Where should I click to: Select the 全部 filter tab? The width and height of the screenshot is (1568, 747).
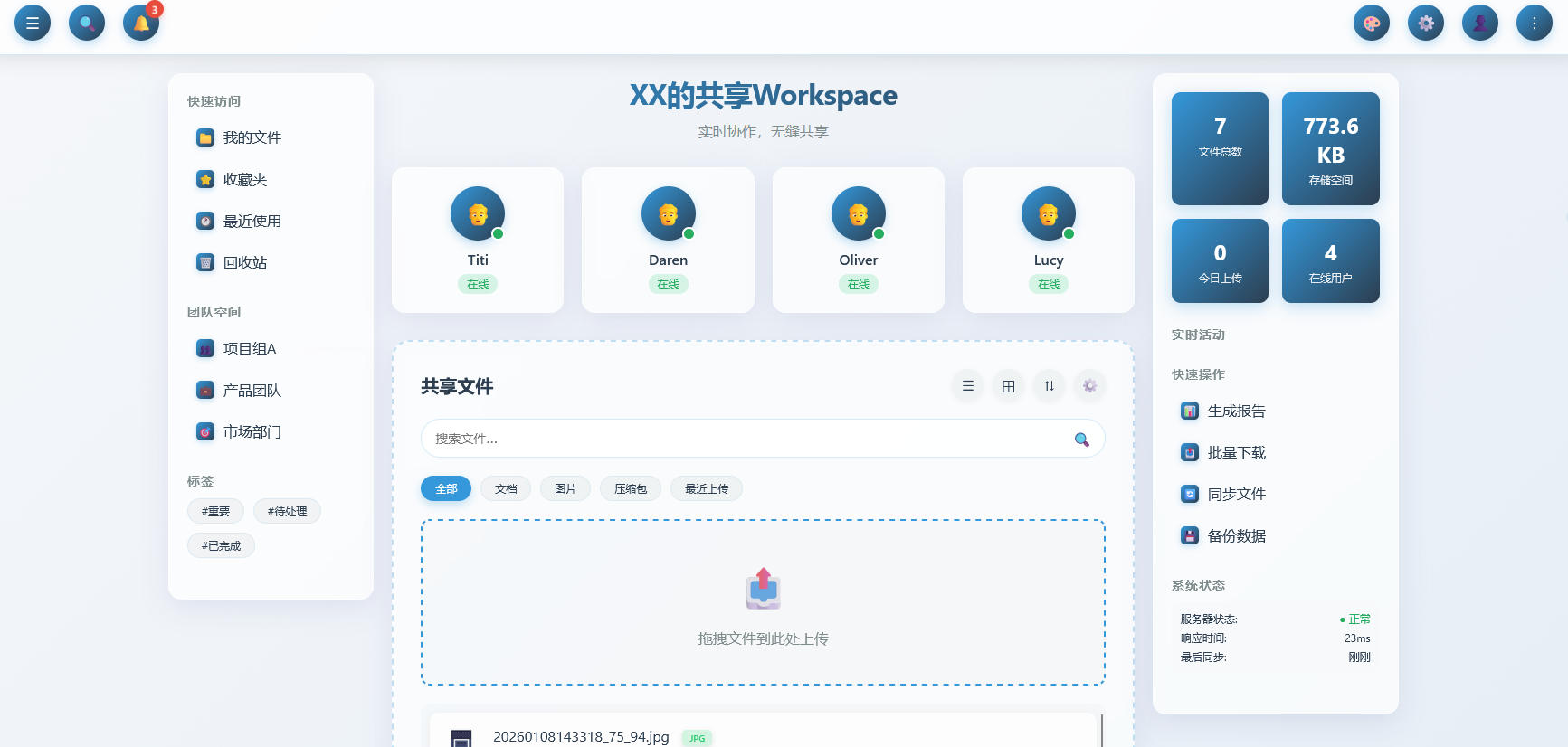[x=446, y=488]
